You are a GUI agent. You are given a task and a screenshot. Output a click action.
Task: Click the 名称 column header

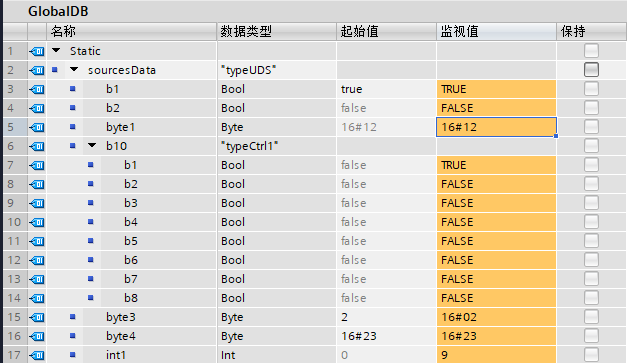132,31
